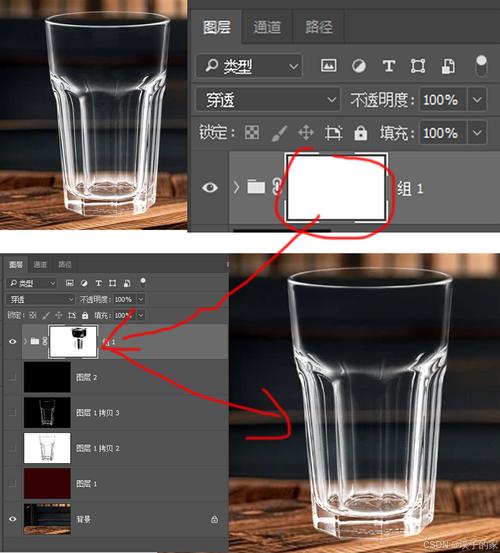Filter smart objects in the enlarged Layers panel
500x553 pixels.
point(448,66)
